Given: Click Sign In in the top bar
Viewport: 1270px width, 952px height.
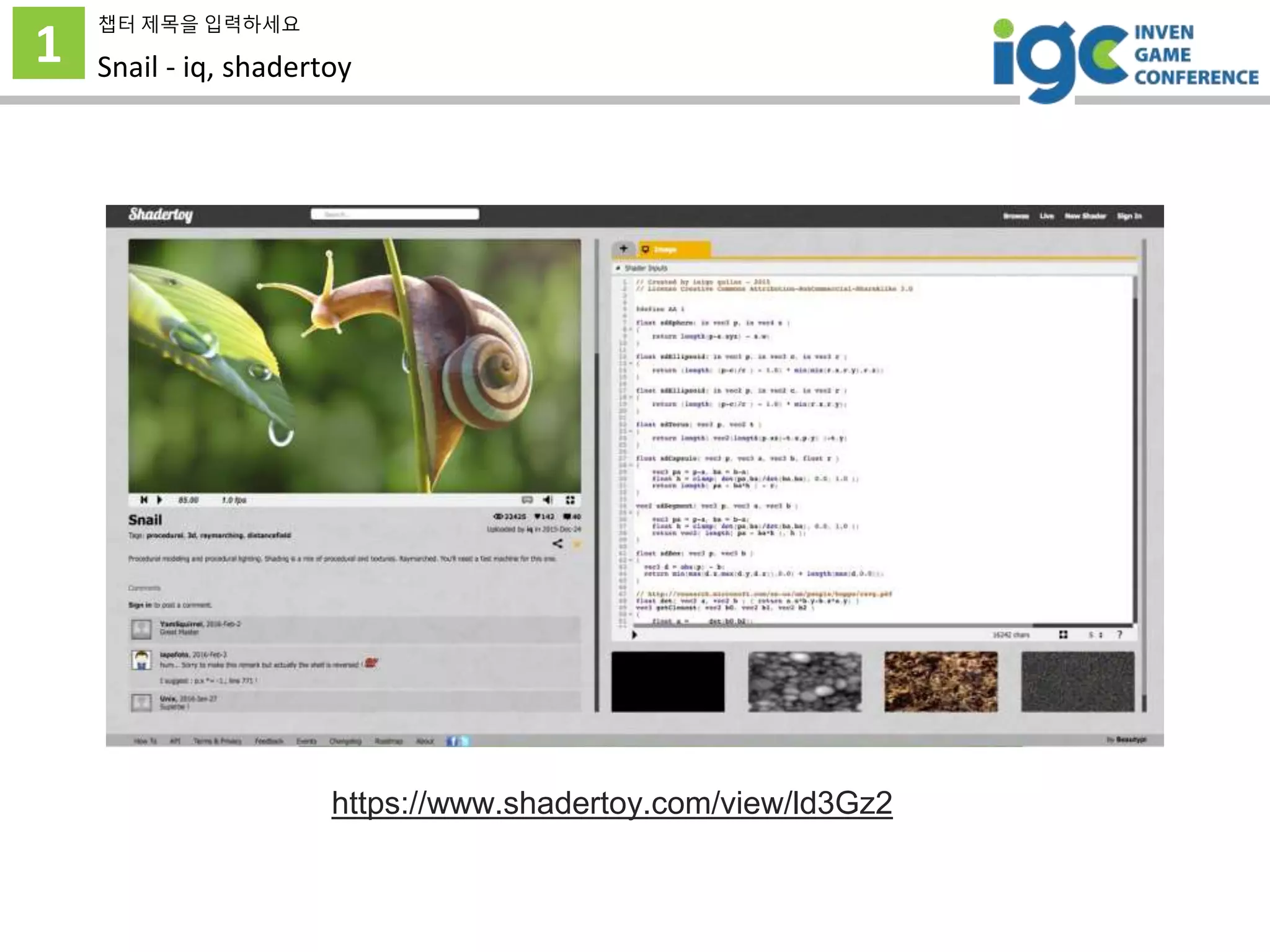Looking at the screenshot, I should [1129, 216].
